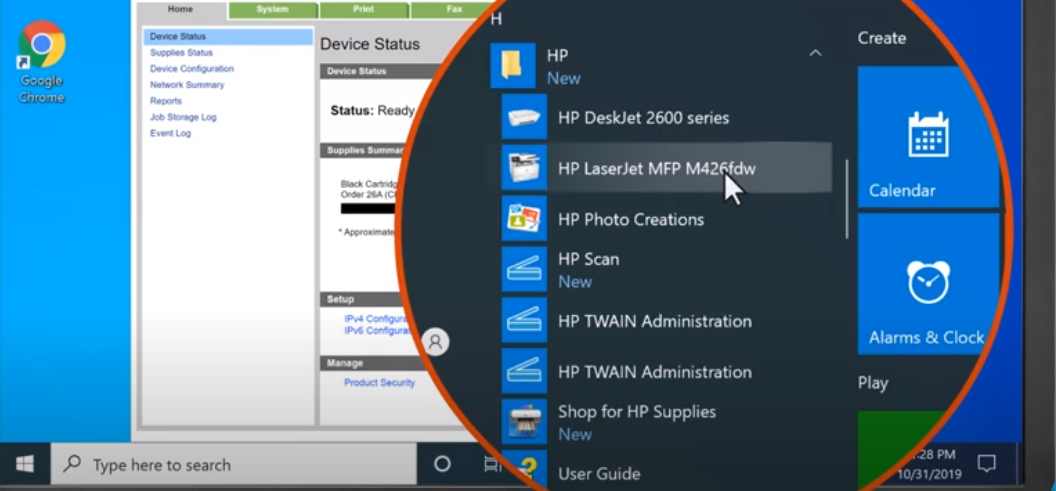The image size is (1056, 491).
Task: Open the Product Security link
Action: [379, 383]
